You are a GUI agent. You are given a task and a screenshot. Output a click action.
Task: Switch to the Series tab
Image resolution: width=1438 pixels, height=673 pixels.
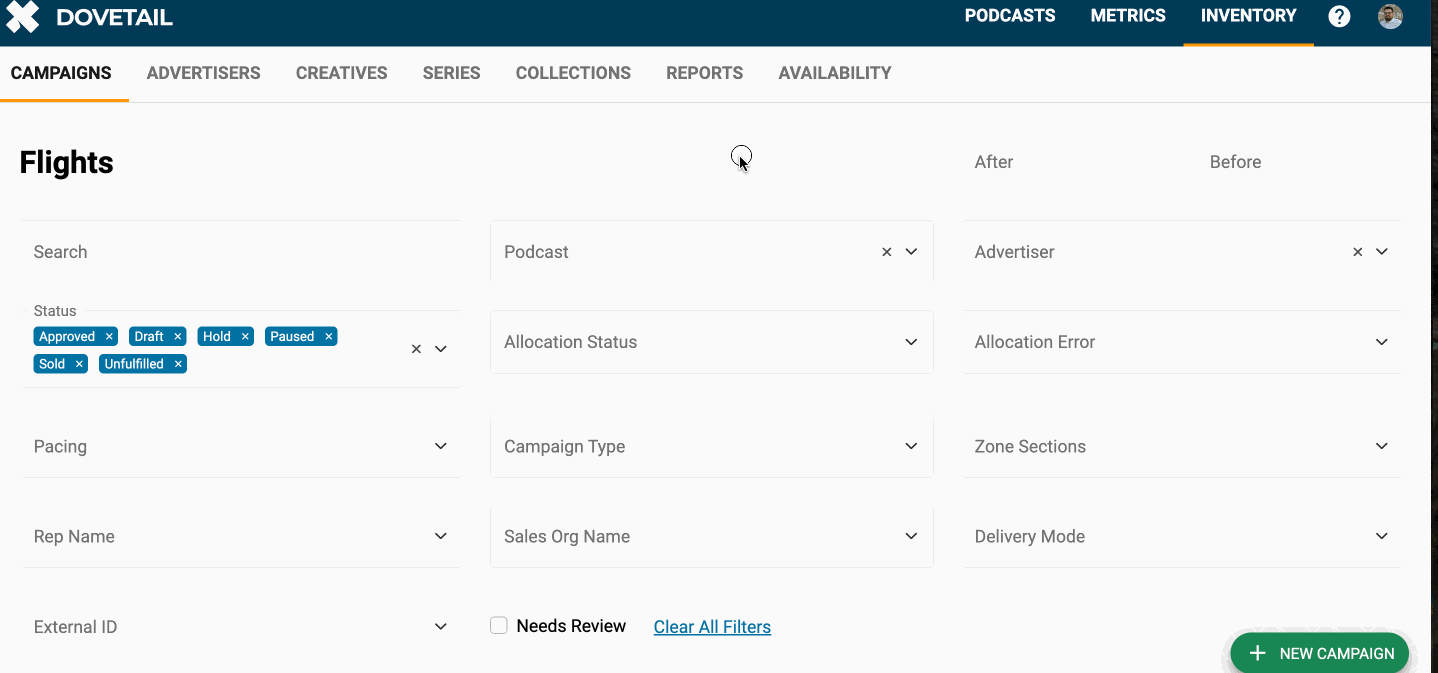(451, 73)
